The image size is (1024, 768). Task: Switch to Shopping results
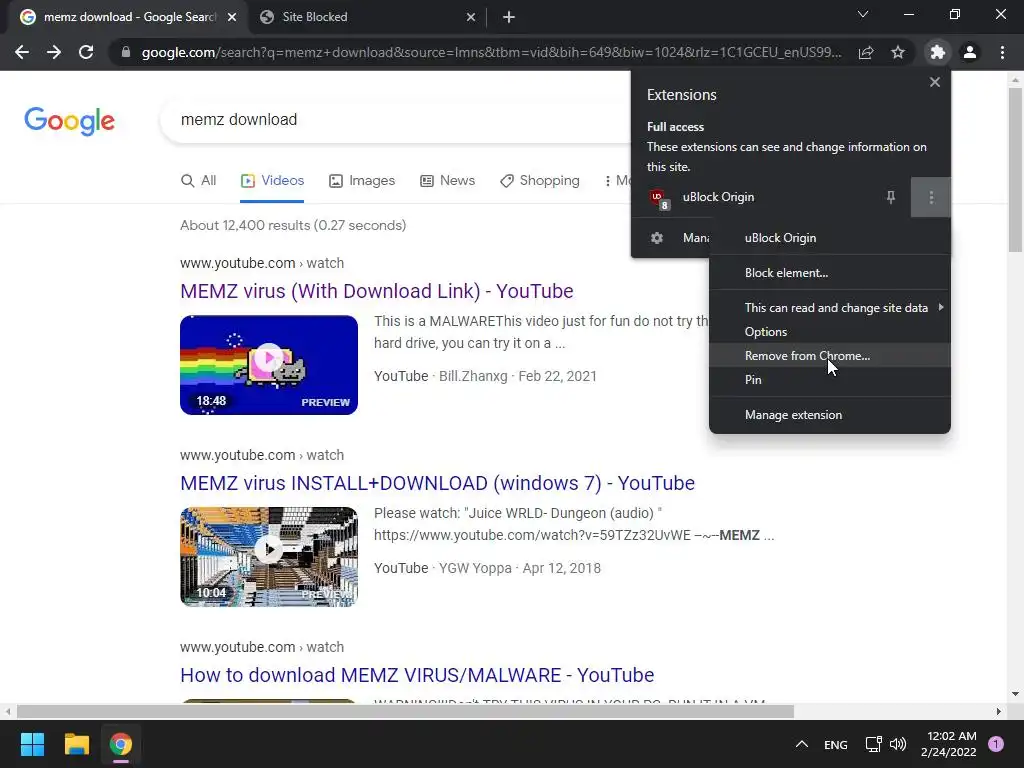pyautogui.click(x=539, y=181)
